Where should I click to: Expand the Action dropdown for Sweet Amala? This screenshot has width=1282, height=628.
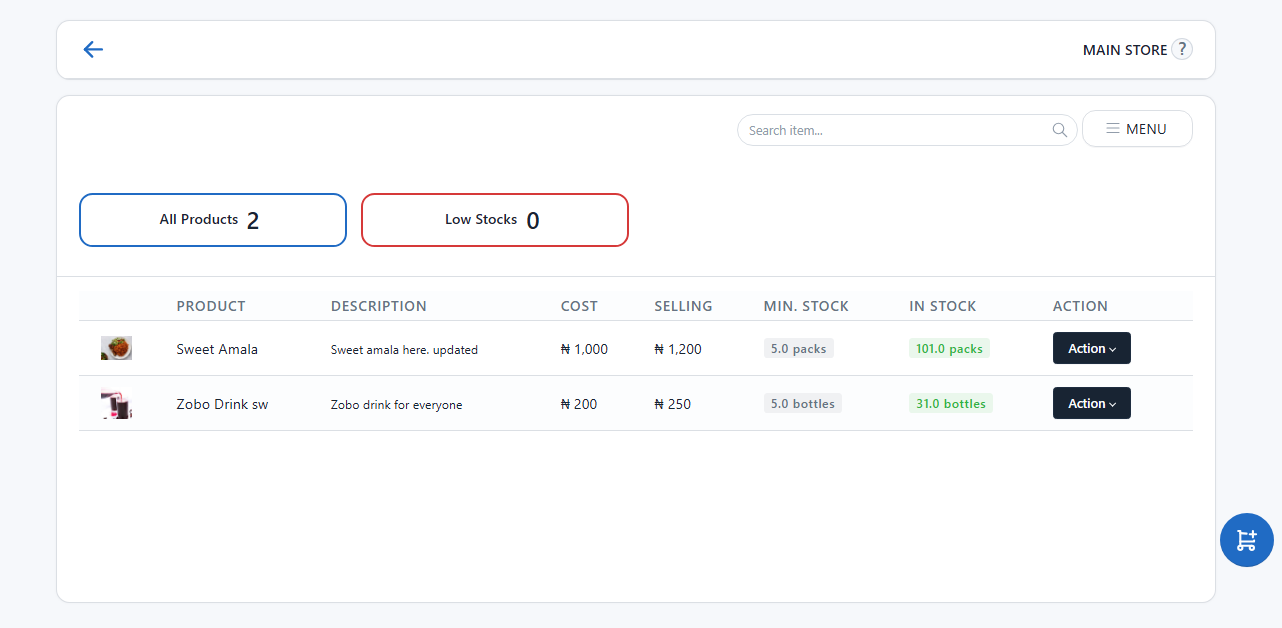1091,348
